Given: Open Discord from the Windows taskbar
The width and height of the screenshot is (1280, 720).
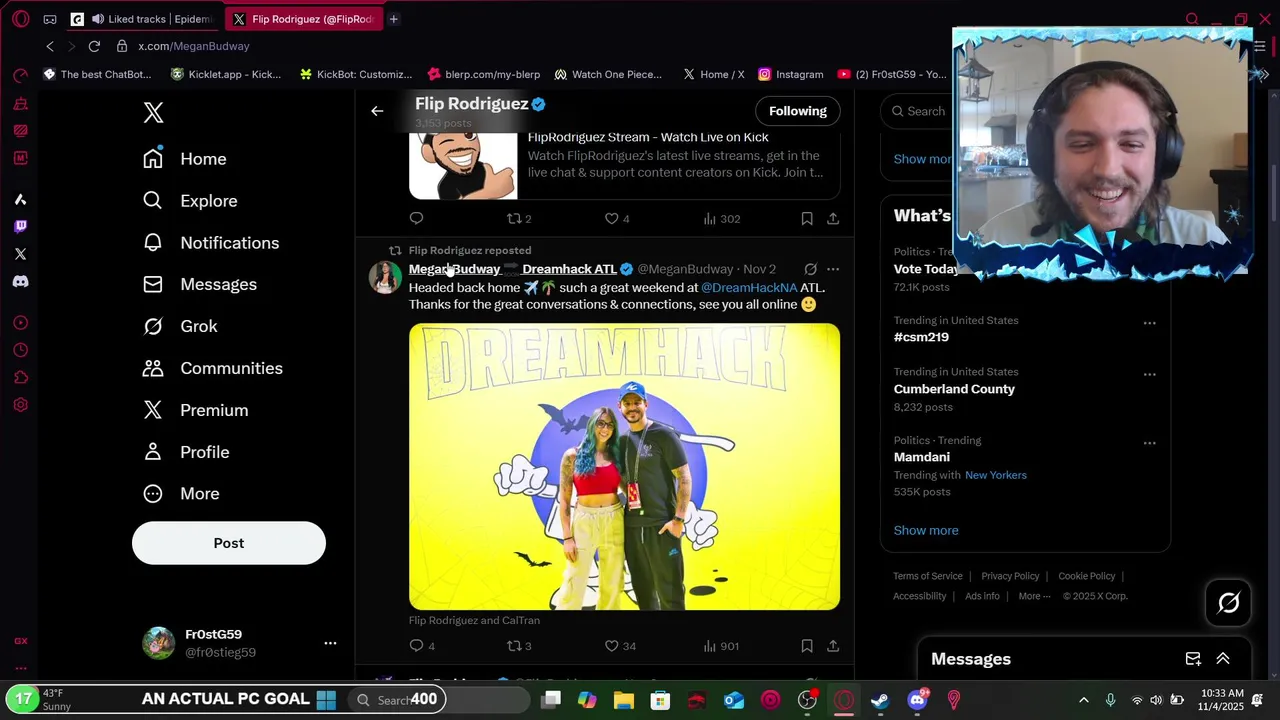Looking at the screenshot, I should coord(917,700).
